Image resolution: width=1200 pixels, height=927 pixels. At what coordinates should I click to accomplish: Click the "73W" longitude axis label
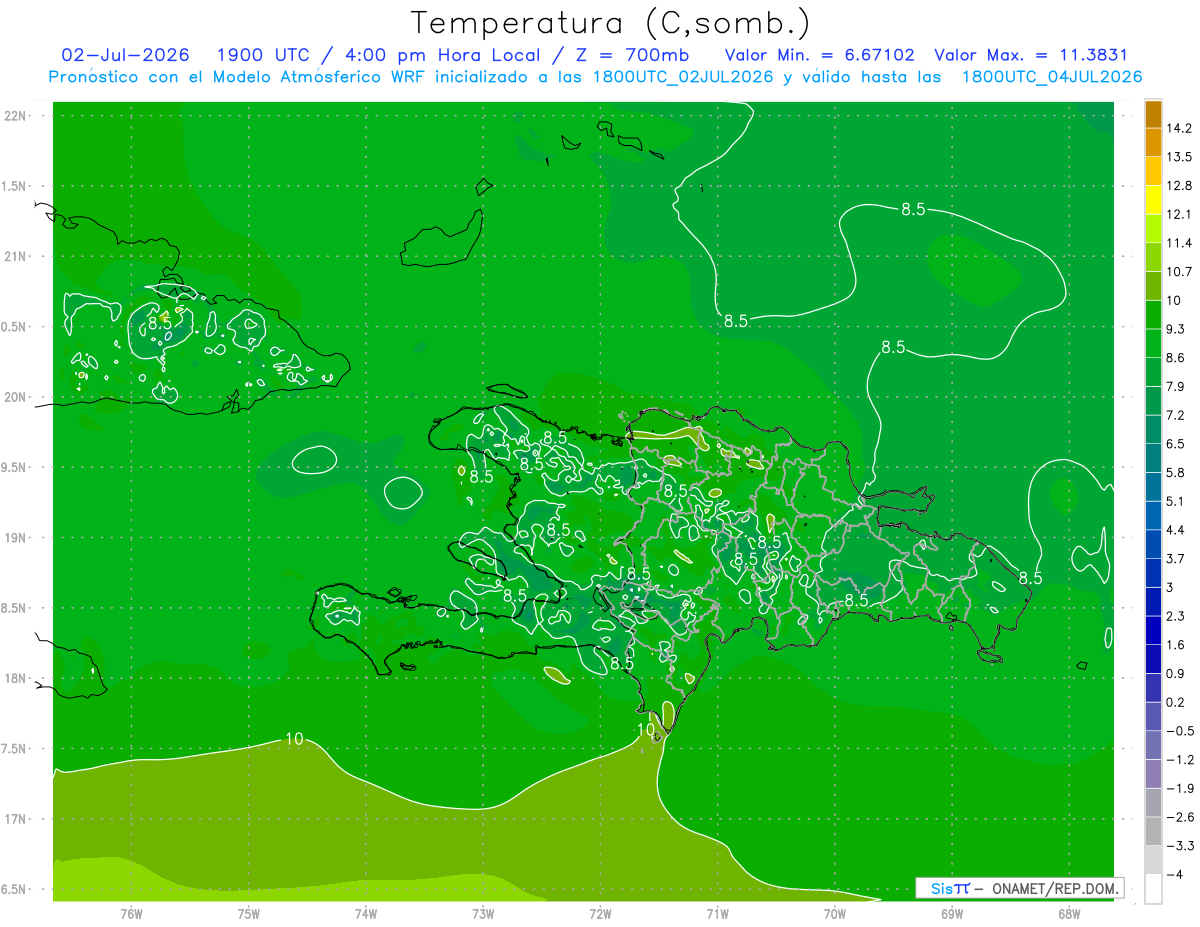(483, 913)
